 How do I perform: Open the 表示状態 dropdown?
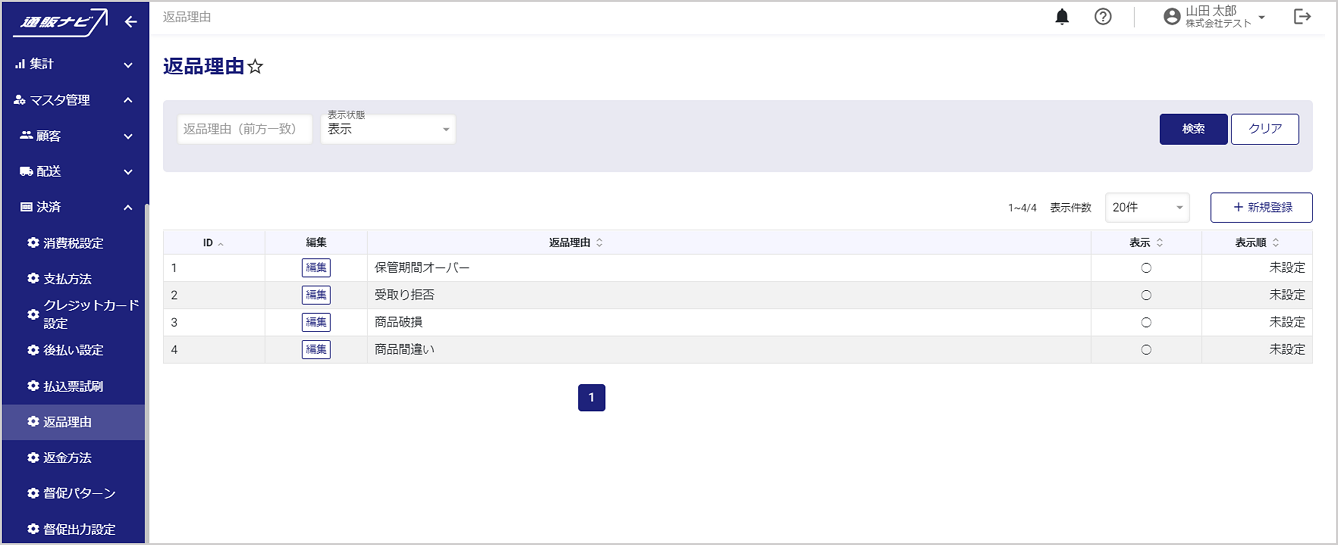click(x=388, y=129)
